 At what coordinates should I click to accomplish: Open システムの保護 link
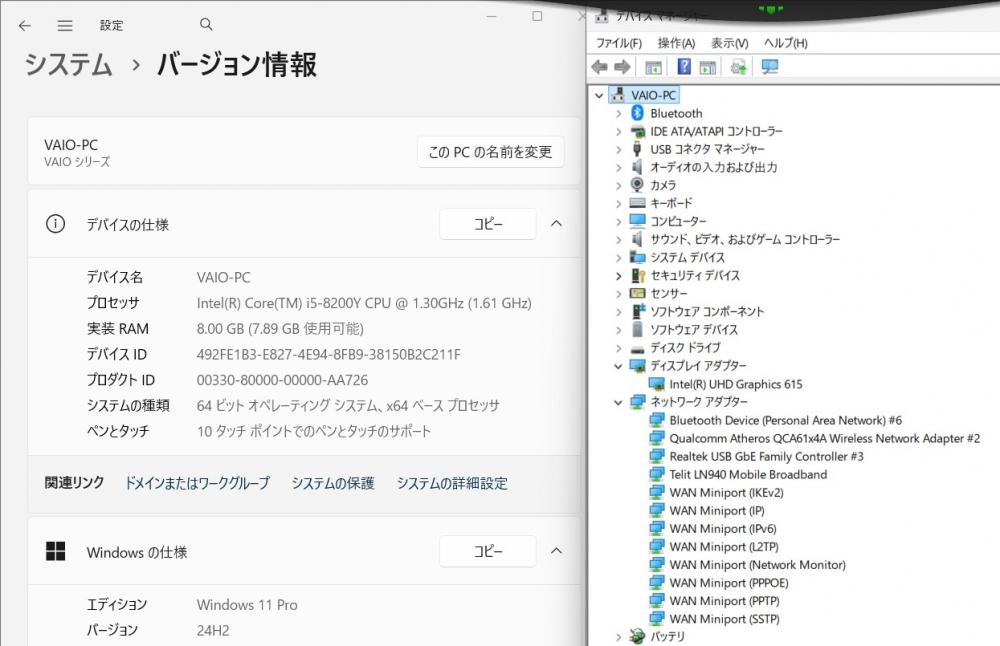(333, 483)
